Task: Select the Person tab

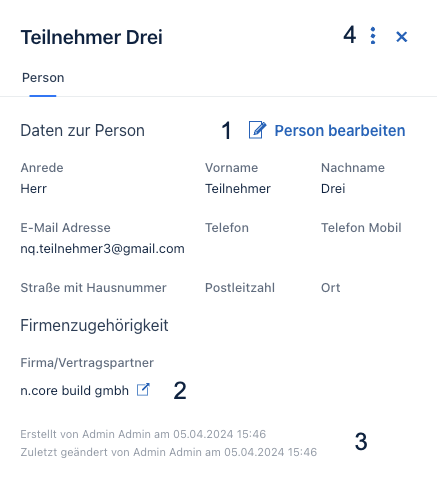Action: pyautogui.click(x=43, y=78)
